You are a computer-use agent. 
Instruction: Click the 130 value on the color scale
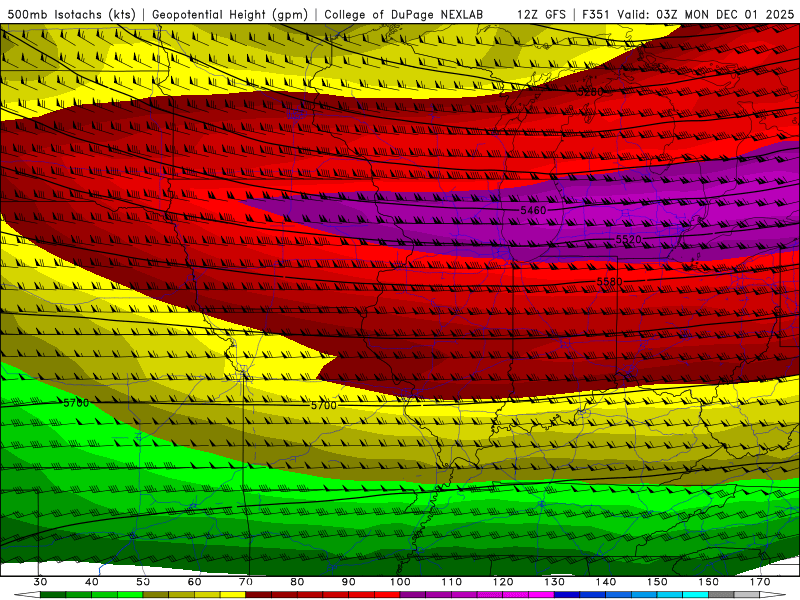point(555,582)
